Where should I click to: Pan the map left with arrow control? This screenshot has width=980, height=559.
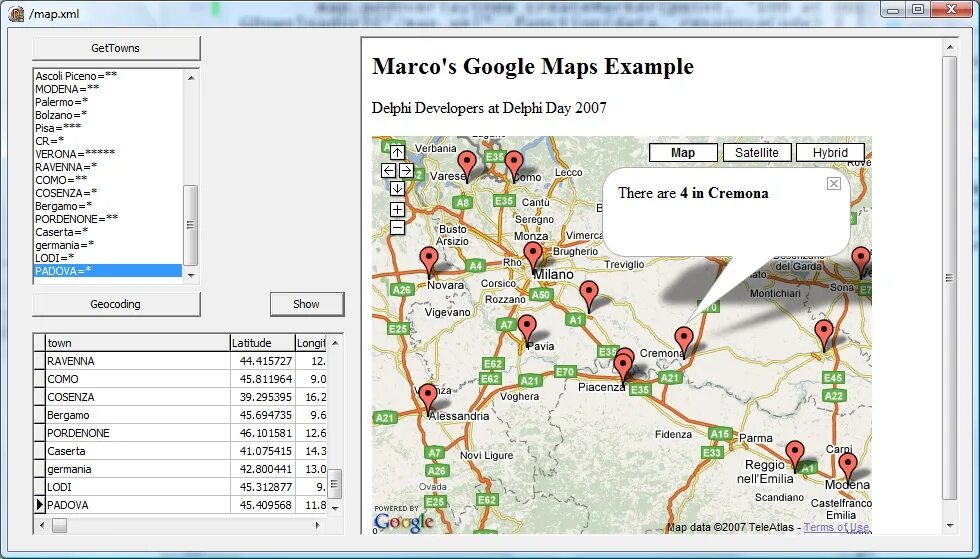(388, 170)
